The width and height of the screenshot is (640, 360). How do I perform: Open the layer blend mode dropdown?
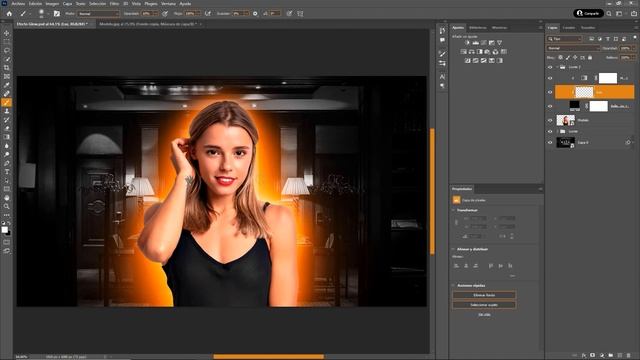[573, 48]
